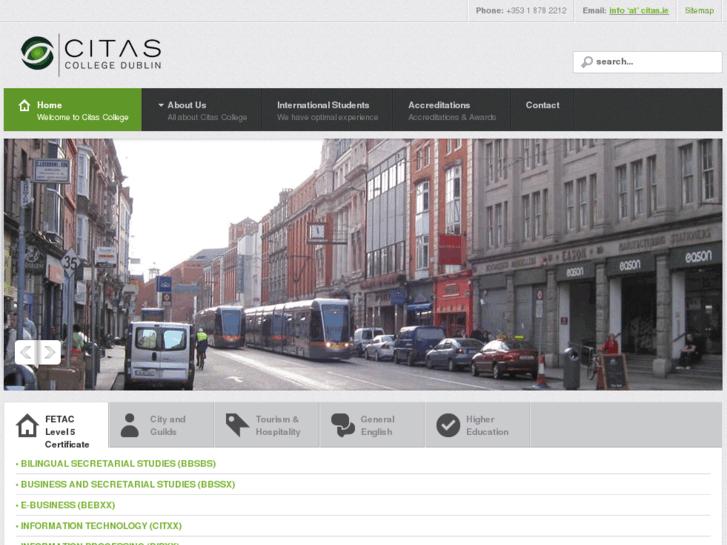Open E-Business (BEBXX) course link
The width and height of the screenshot is (727, 545).
pos(68,505)
